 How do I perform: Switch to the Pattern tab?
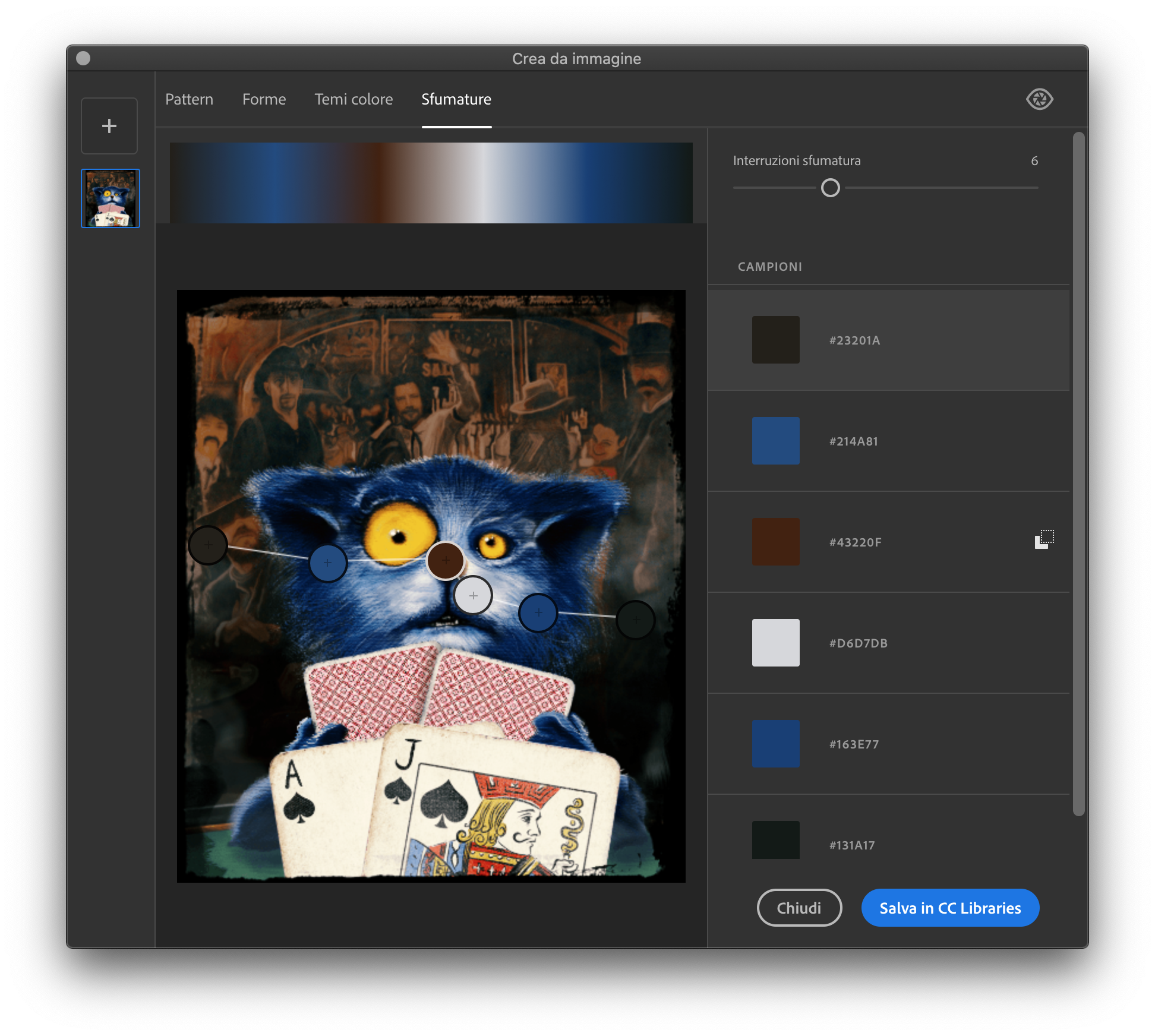click(189, 99)
